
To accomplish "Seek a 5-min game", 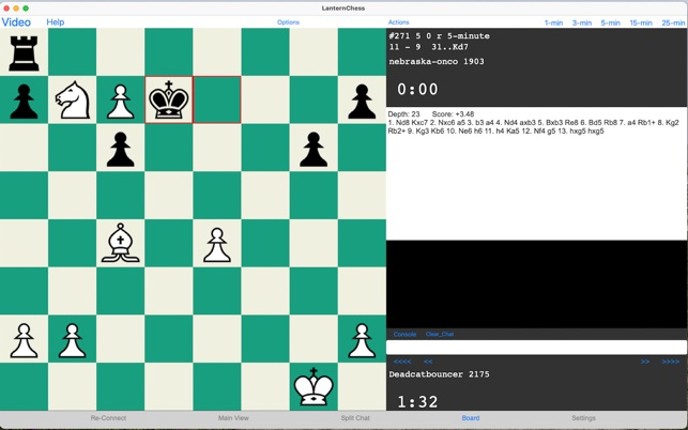I will tap(610, 23).
